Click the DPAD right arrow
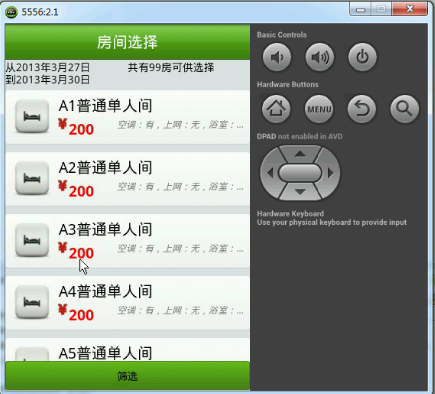 click(x=330, y=173)
